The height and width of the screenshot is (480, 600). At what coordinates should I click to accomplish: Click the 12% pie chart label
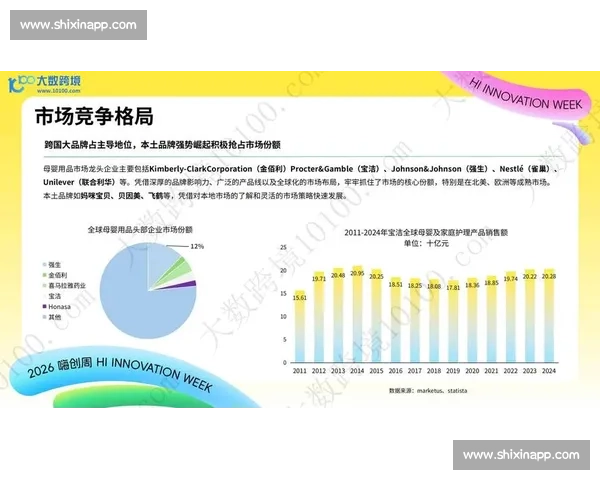tap(197, 246)
